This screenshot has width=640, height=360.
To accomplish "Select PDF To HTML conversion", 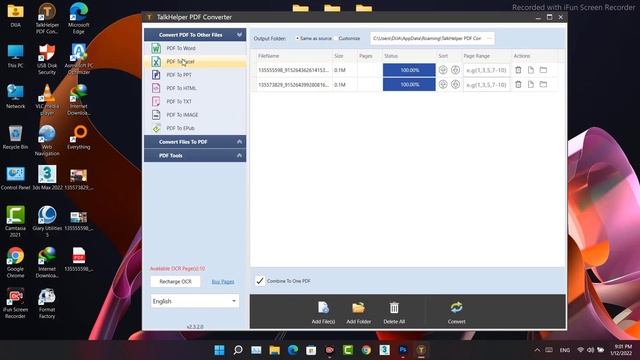I will 195,88.
